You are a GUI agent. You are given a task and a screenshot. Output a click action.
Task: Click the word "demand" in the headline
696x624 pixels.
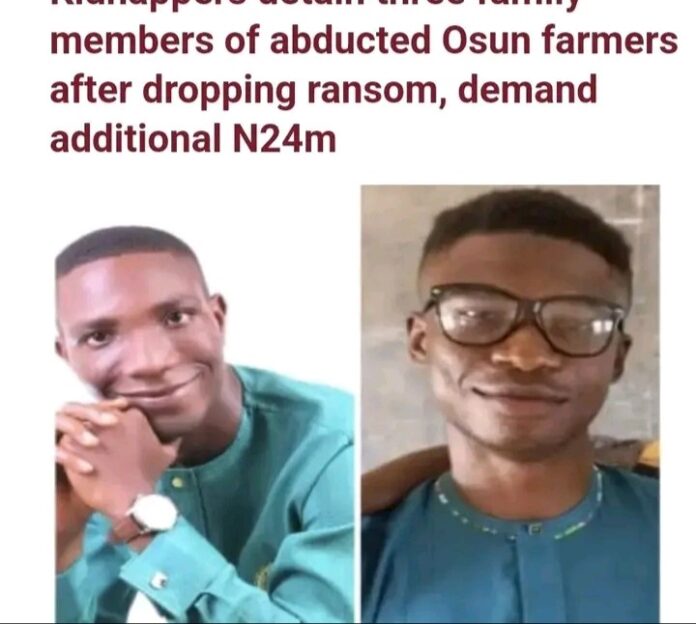click(x=527, y=88)
